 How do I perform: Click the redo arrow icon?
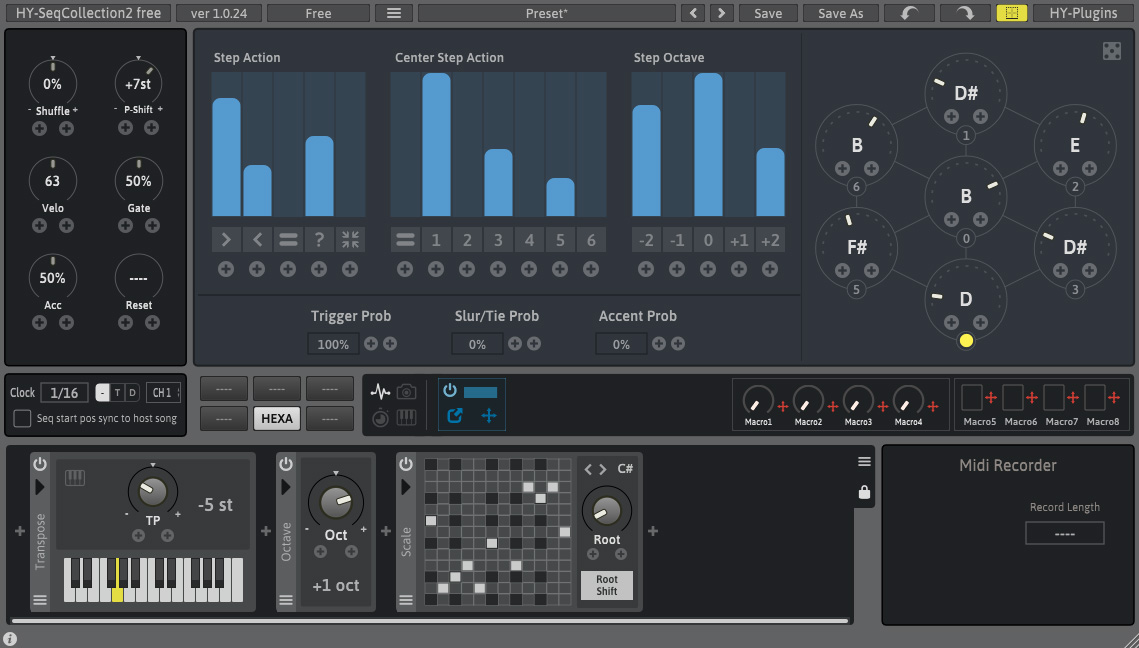point(965,13)
